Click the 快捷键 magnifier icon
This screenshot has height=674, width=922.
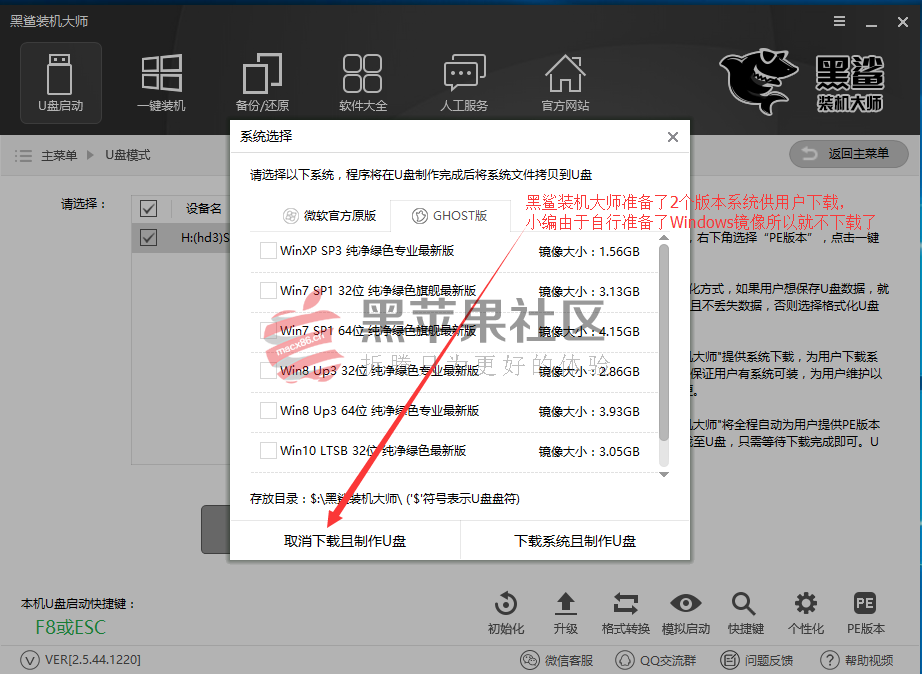click(x=744, y=604)
